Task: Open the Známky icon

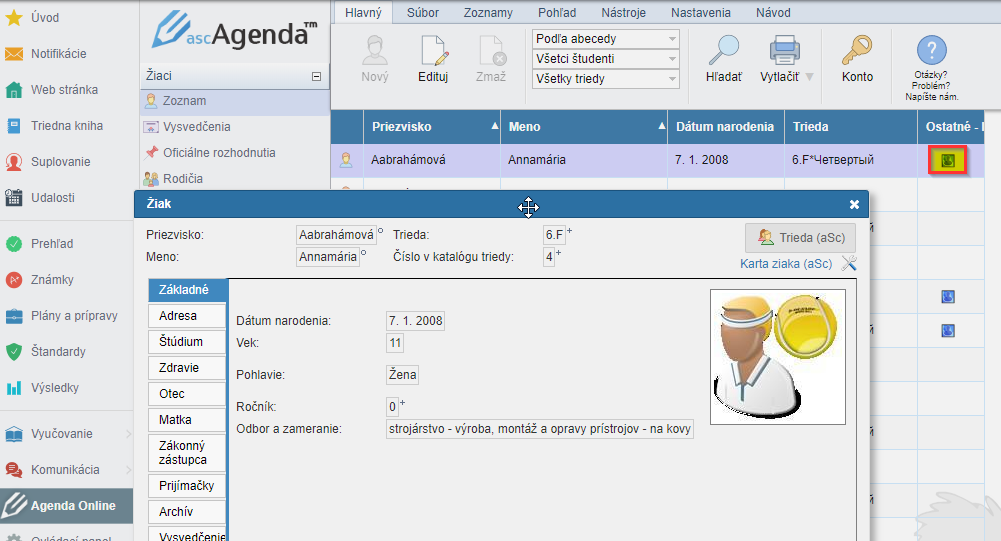Action: point(14,280)
